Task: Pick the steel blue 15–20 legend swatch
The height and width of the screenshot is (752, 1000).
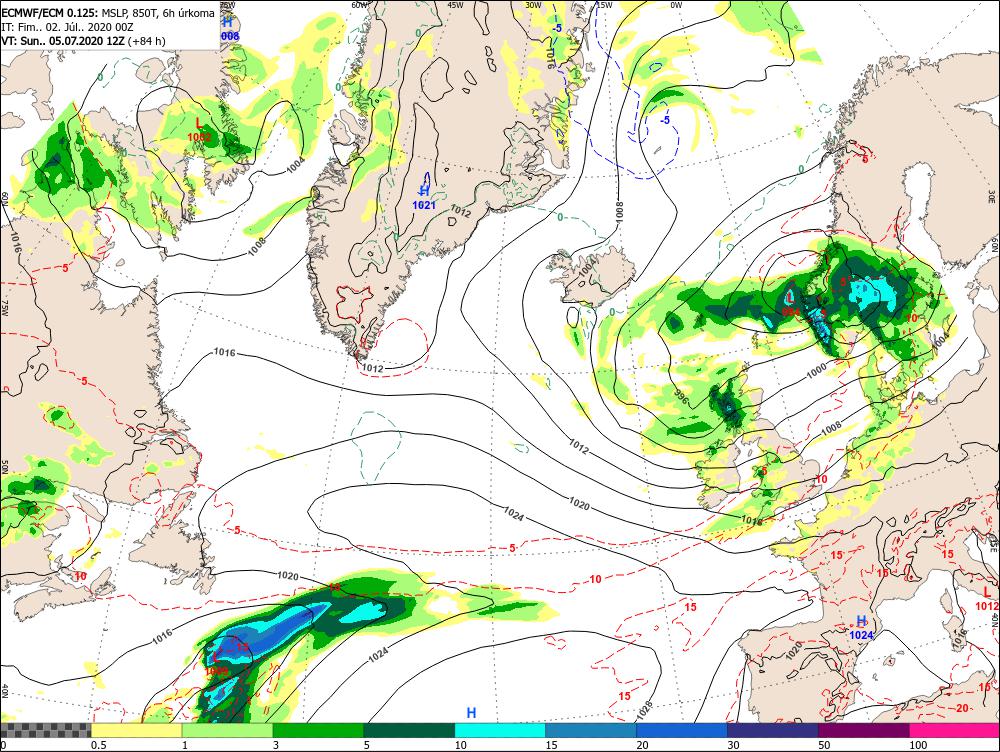Action: (x=591, y=730)
